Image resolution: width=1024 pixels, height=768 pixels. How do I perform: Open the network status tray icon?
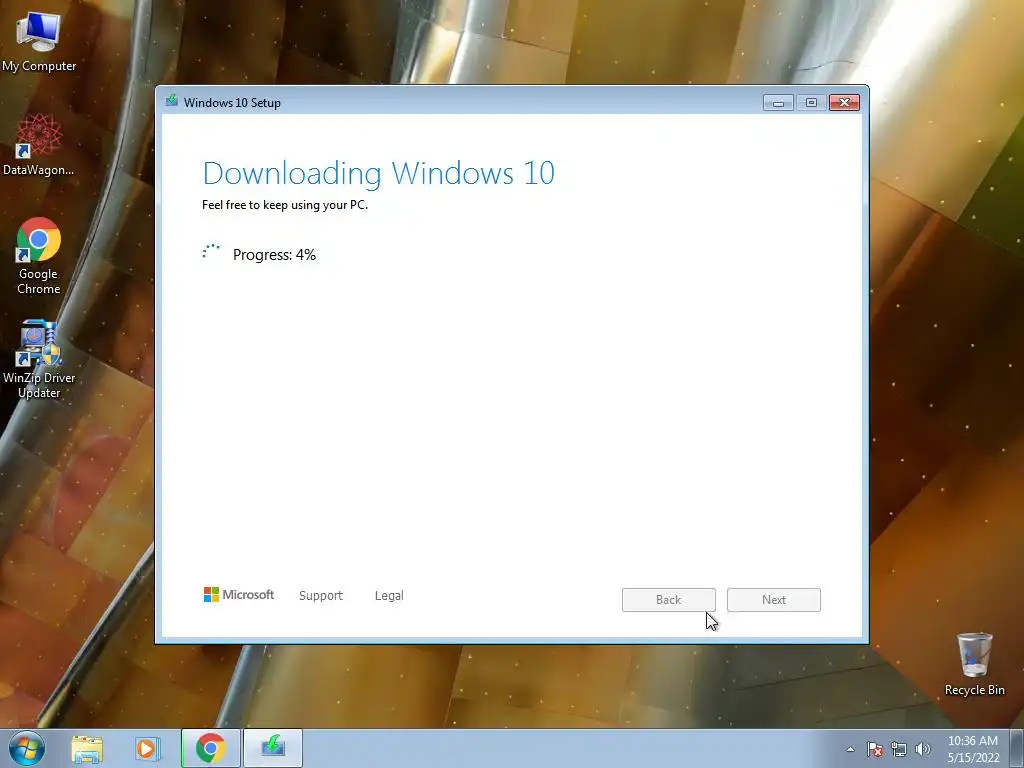coord(899,749)
